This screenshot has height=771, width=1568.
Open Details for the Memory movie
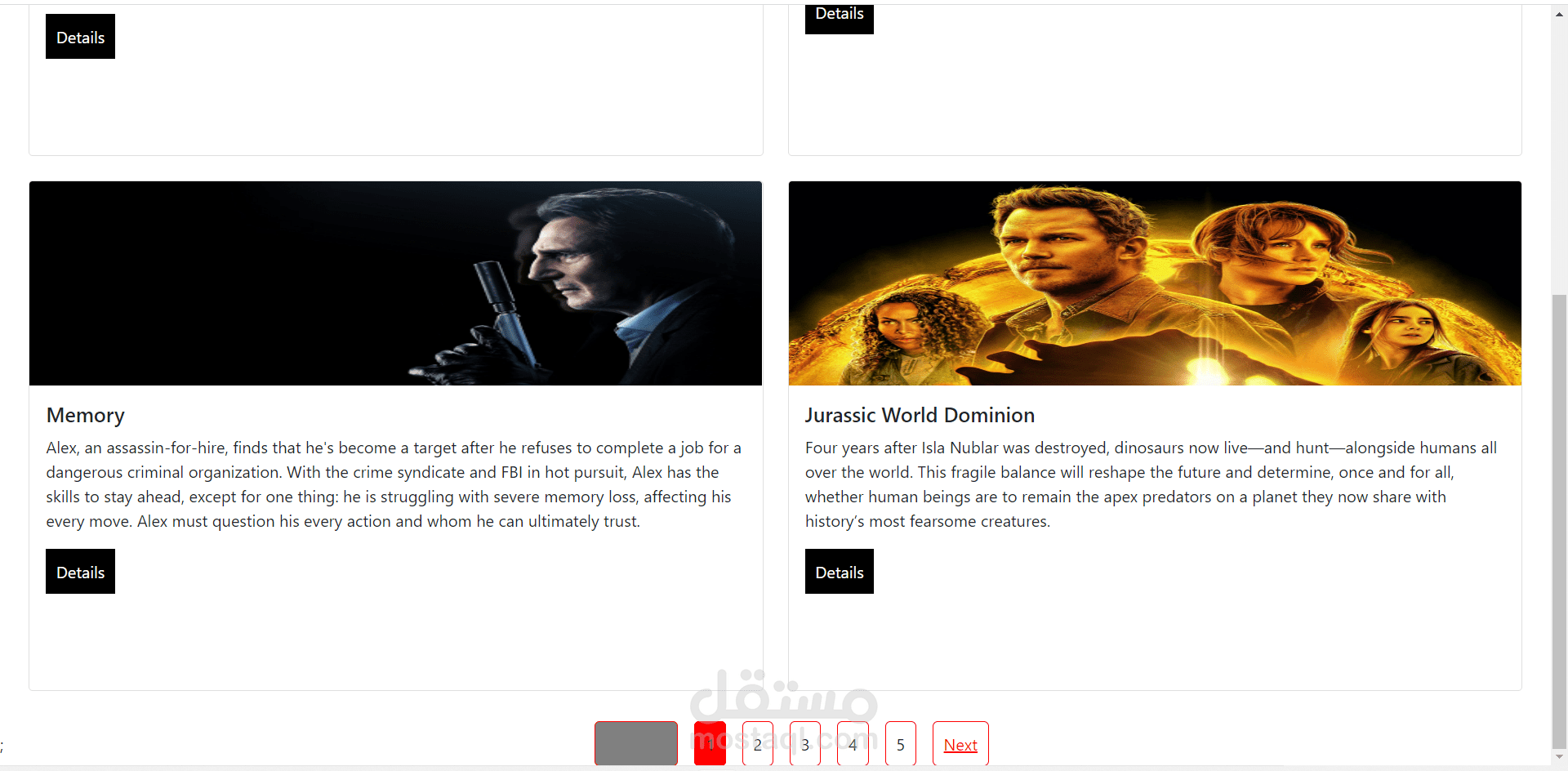pos(80,572)
